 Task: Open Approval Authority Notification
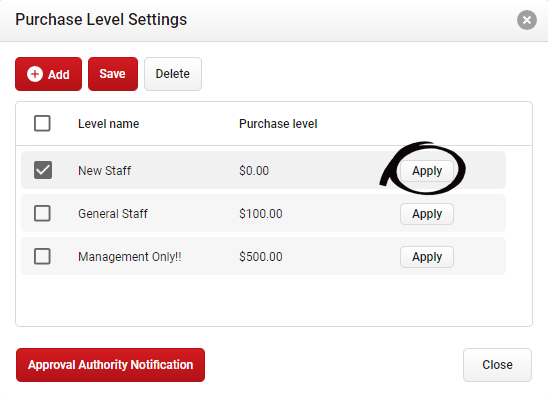coord(110,365)
